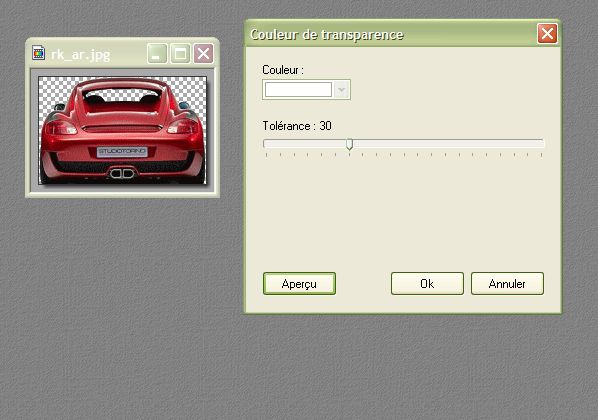Click the STUDIOTORINO license plate in image
The image size is (598, 420).
[x=122, y=152]
